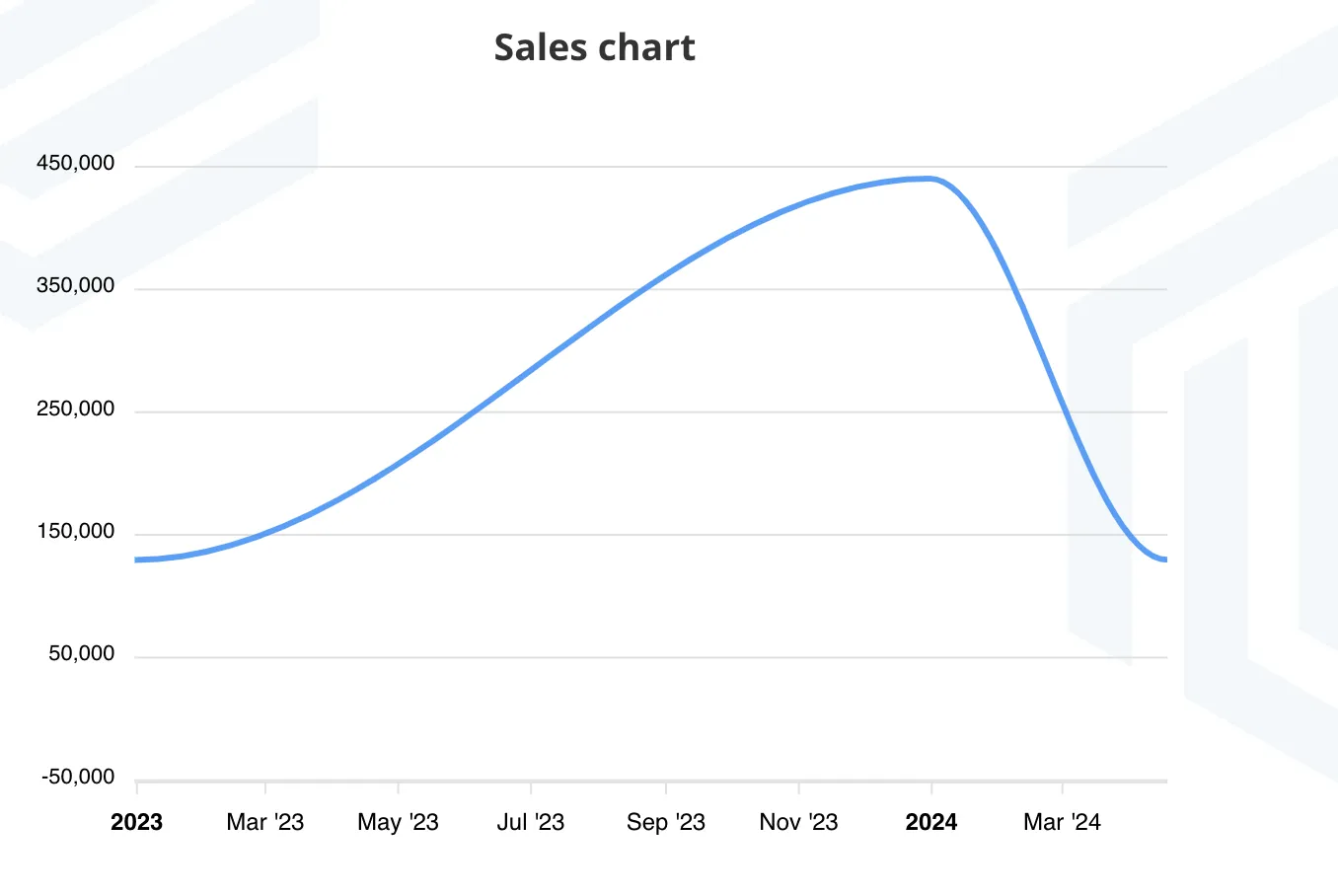Click the Jul '23 axis label

[x=531, y=822]
